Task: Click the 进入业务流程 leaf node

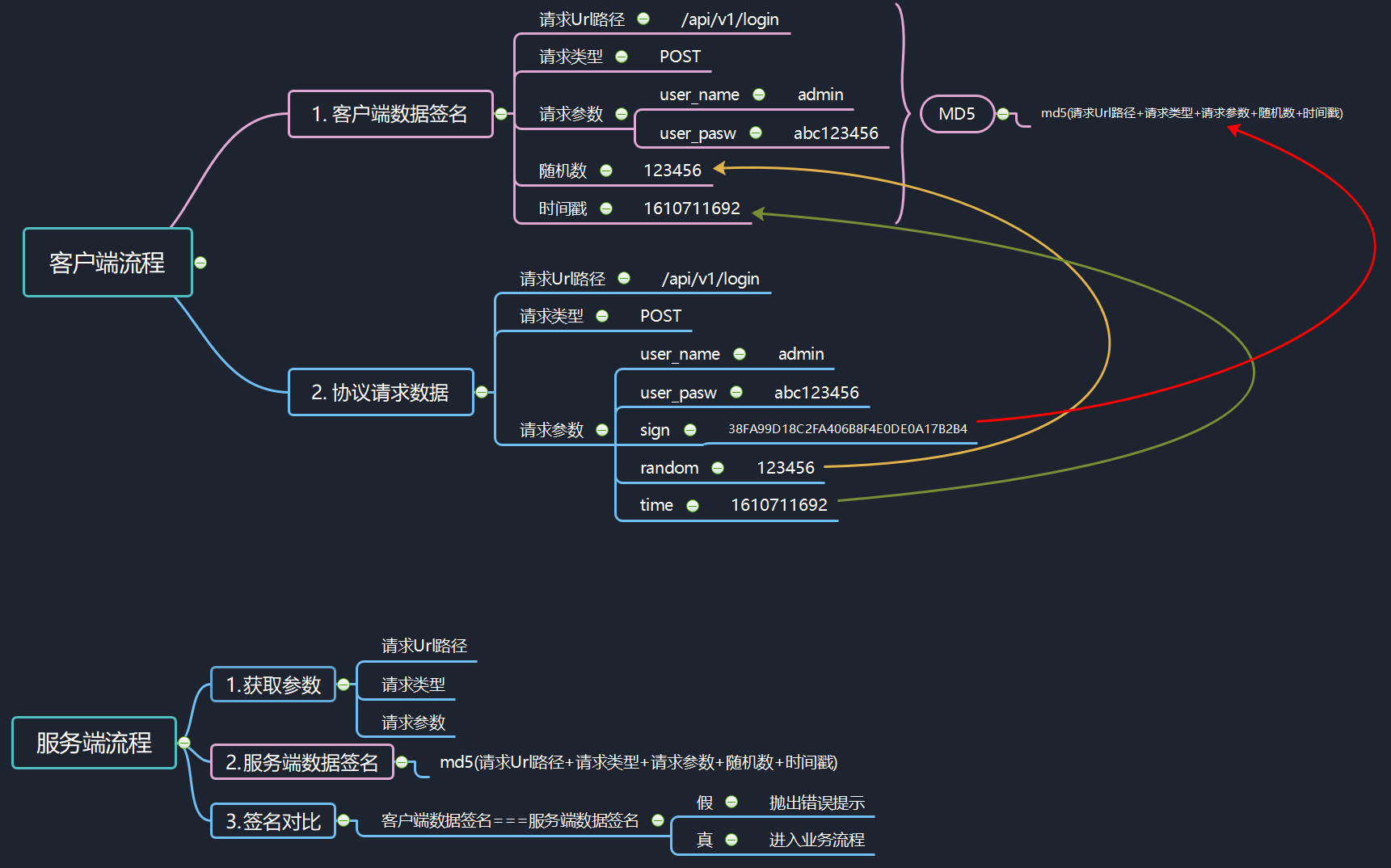Action: (x=816, y=840)
